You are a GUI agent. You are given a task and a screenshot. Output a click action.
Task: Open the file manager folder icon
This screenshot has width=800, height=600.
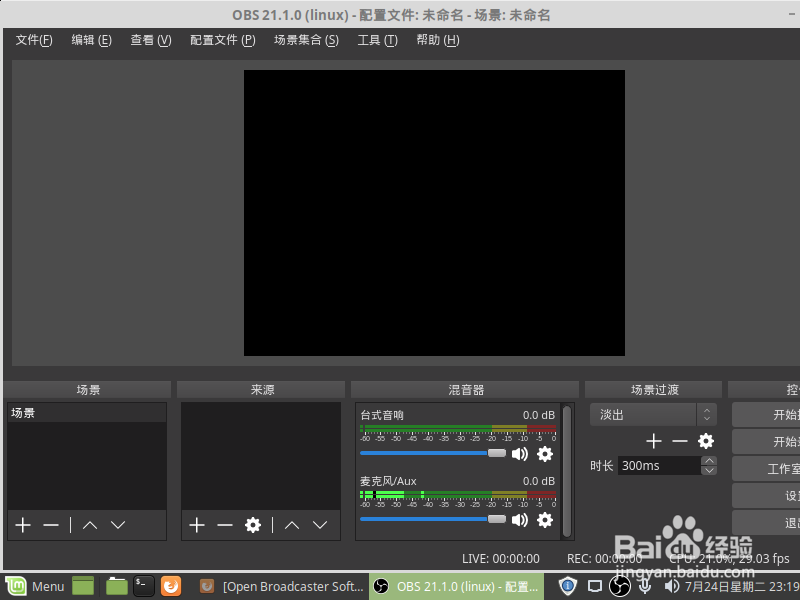point(117,586)
